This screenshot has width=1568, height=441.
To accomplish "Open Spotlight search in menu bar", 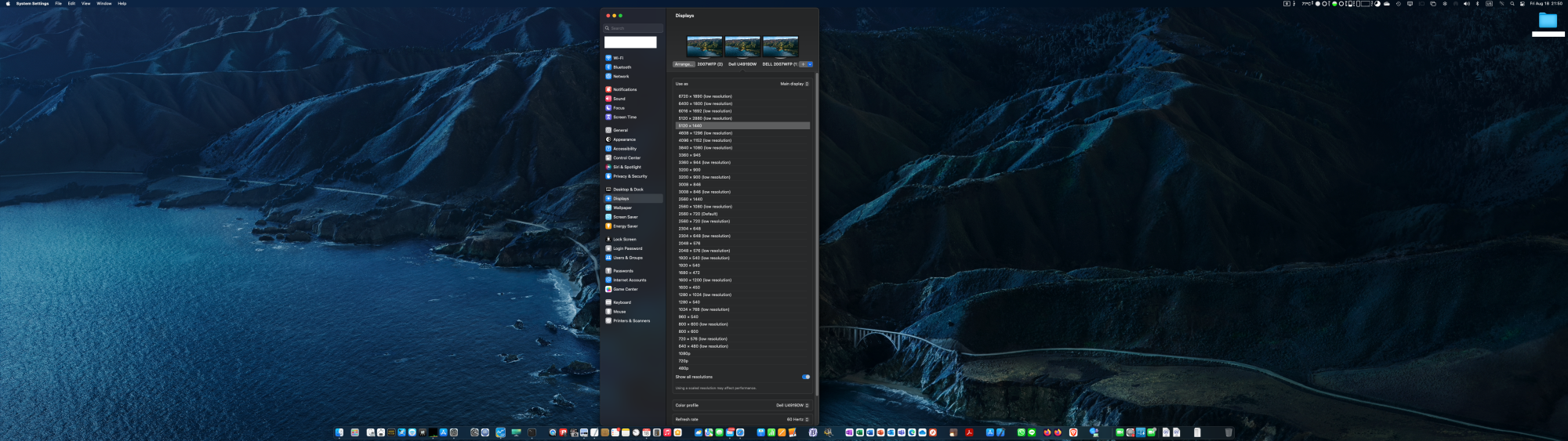I will click(x=1512, y=3).
